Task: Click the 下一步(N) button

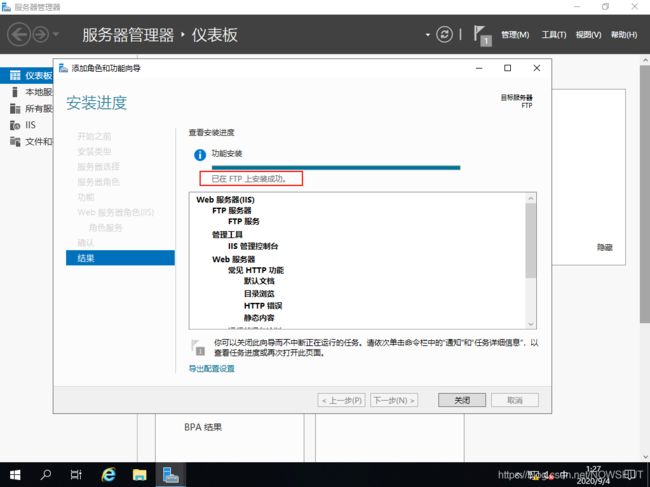Action: 394,400
